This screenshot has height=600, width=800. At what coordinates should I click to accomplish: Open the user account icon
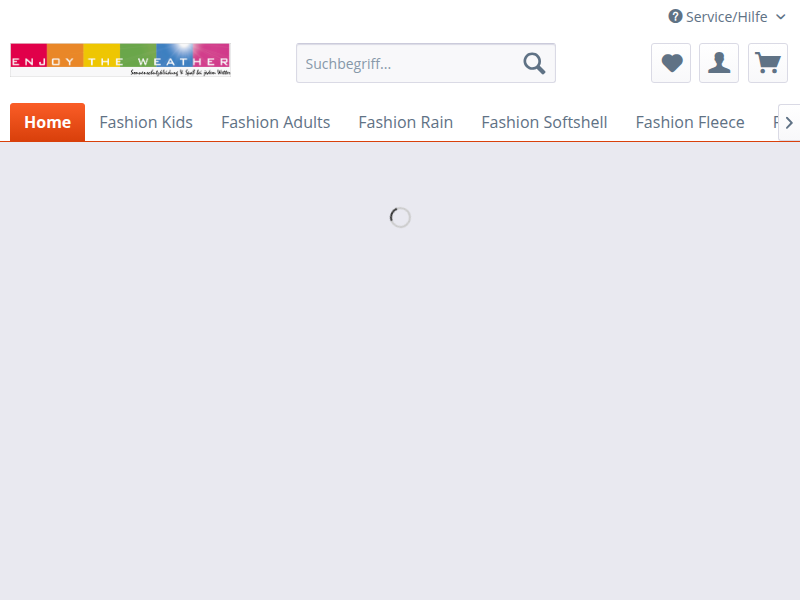coord(719,63)
